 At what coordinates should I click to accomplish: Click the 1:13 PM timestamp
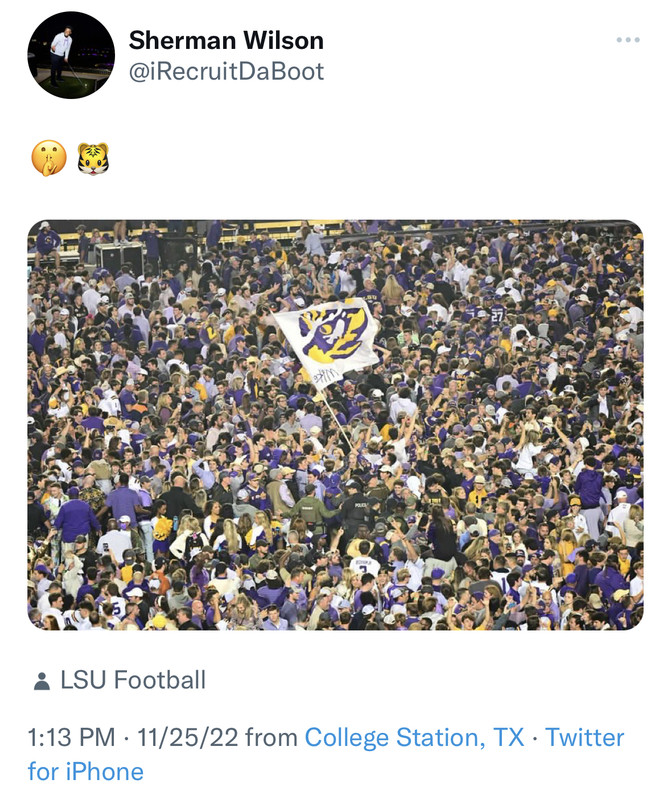coord(71,738)
